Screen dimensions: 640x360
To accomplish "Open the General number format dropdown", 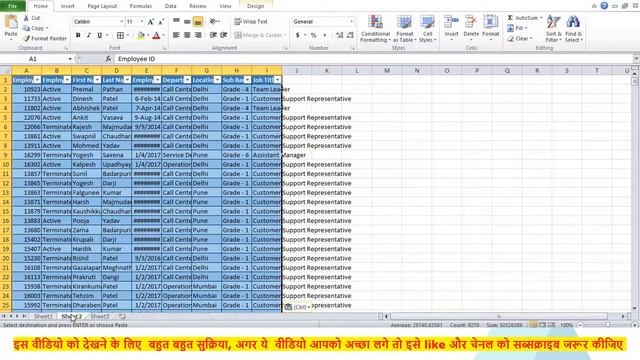I will (x=351, y=22).
